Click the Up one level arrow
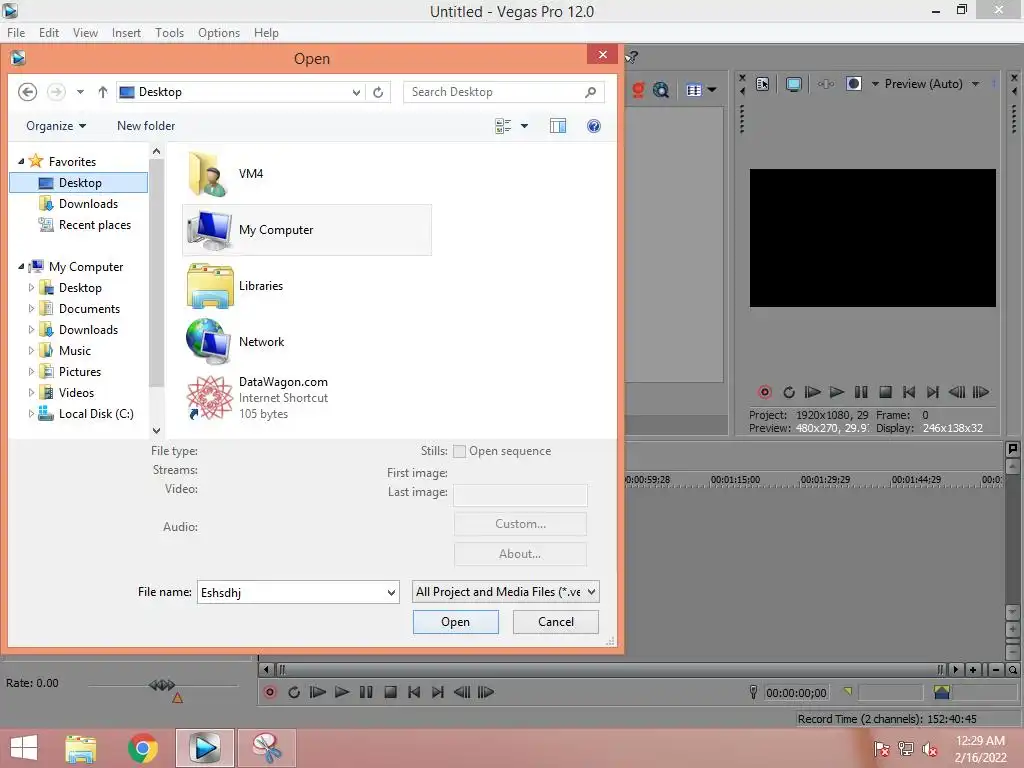This screenshot has width=1024, height=768. 103,92
